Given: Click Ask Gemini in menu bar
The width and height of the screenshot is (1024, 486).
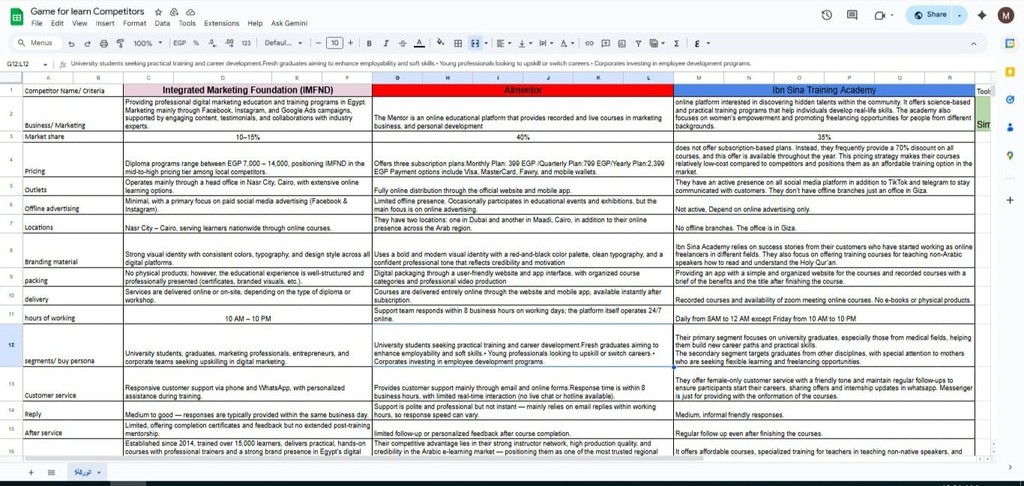Looking at the screenshot, I should point(289,23).
